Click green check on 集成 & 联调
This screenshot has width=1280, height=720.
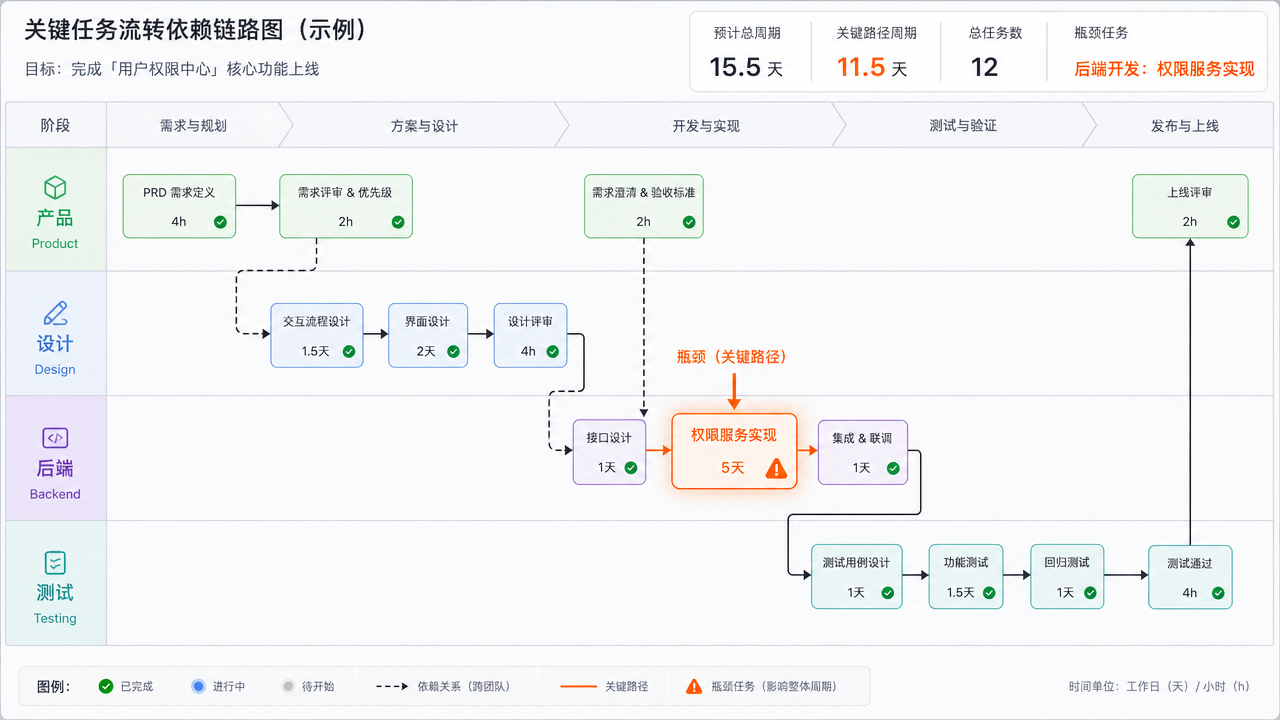click(893, 468)
